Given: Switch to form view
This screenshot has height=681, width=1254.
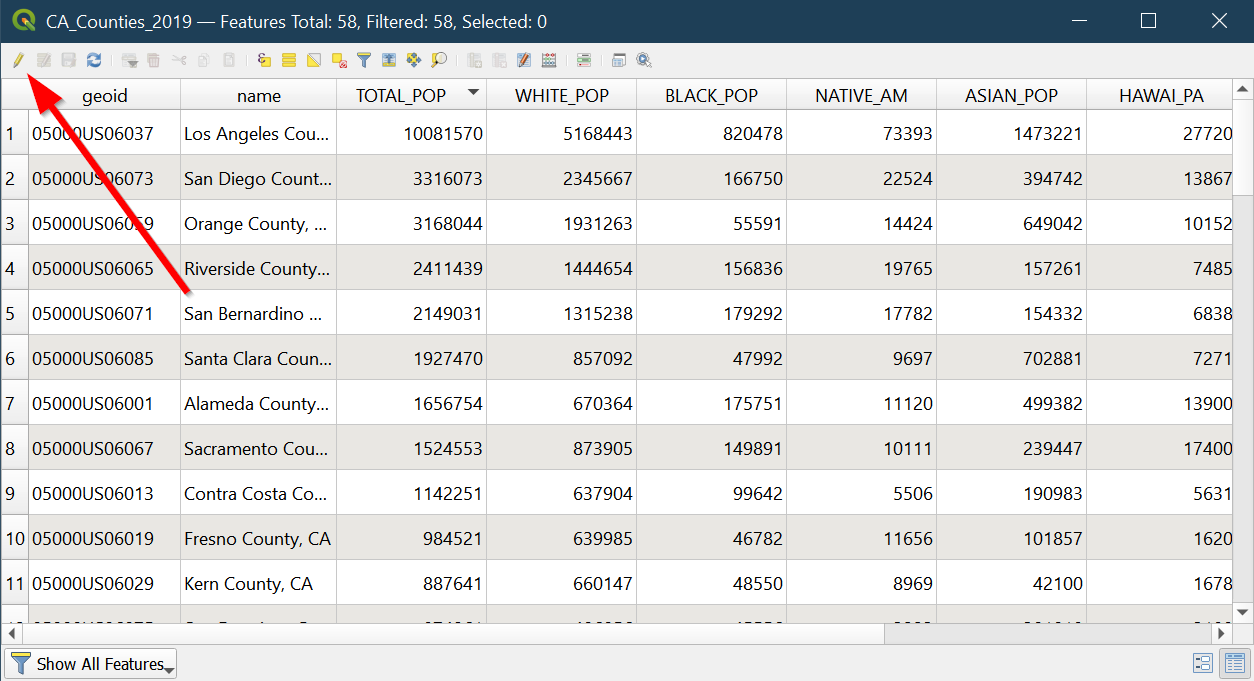Looking at the screenshot, I should [x=1203, y=664].
